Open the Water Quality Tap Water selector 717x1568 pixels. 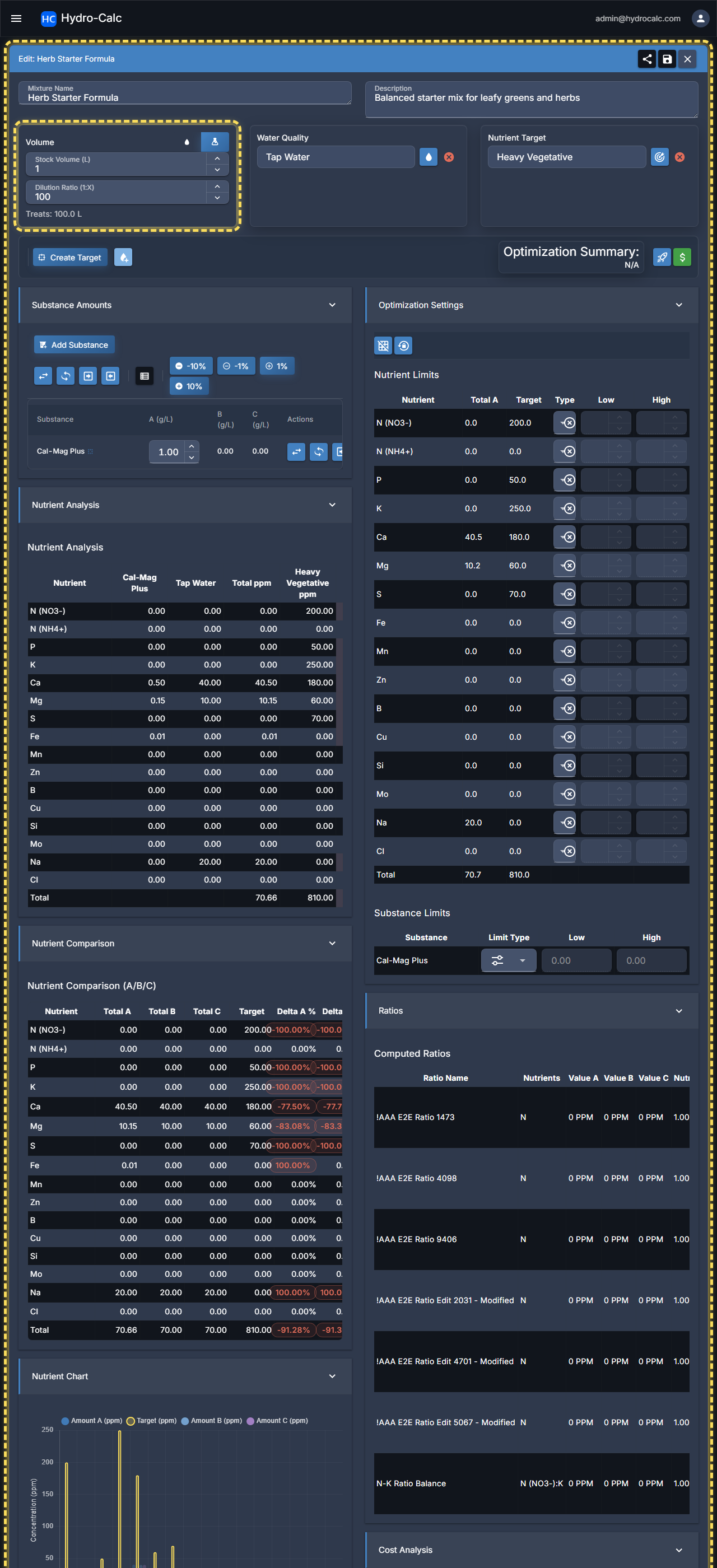(336, 157)
